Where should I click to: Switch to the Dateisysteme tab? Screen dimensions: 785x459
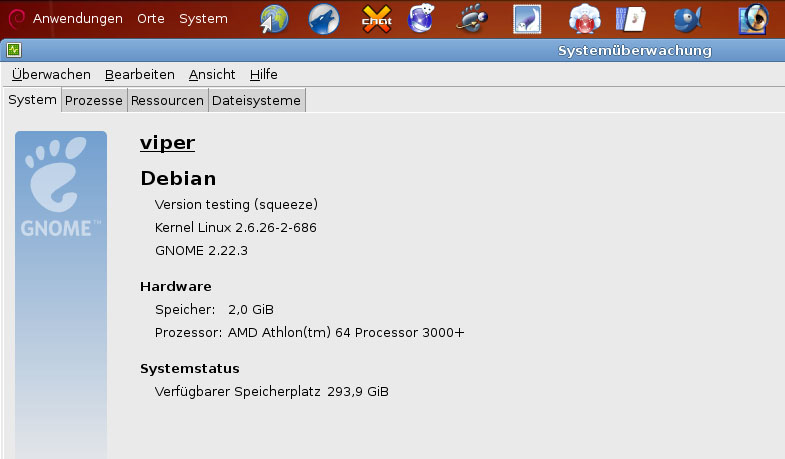pyautogui.click(x=255, y=100)
